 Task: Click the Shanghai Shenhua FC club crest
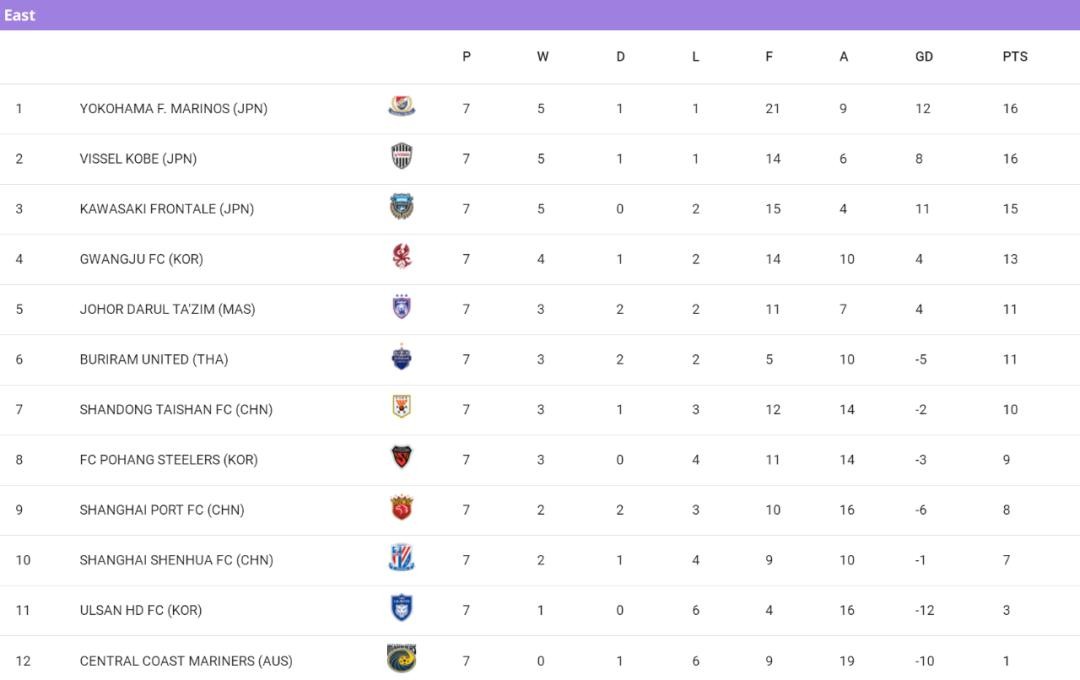402,559
